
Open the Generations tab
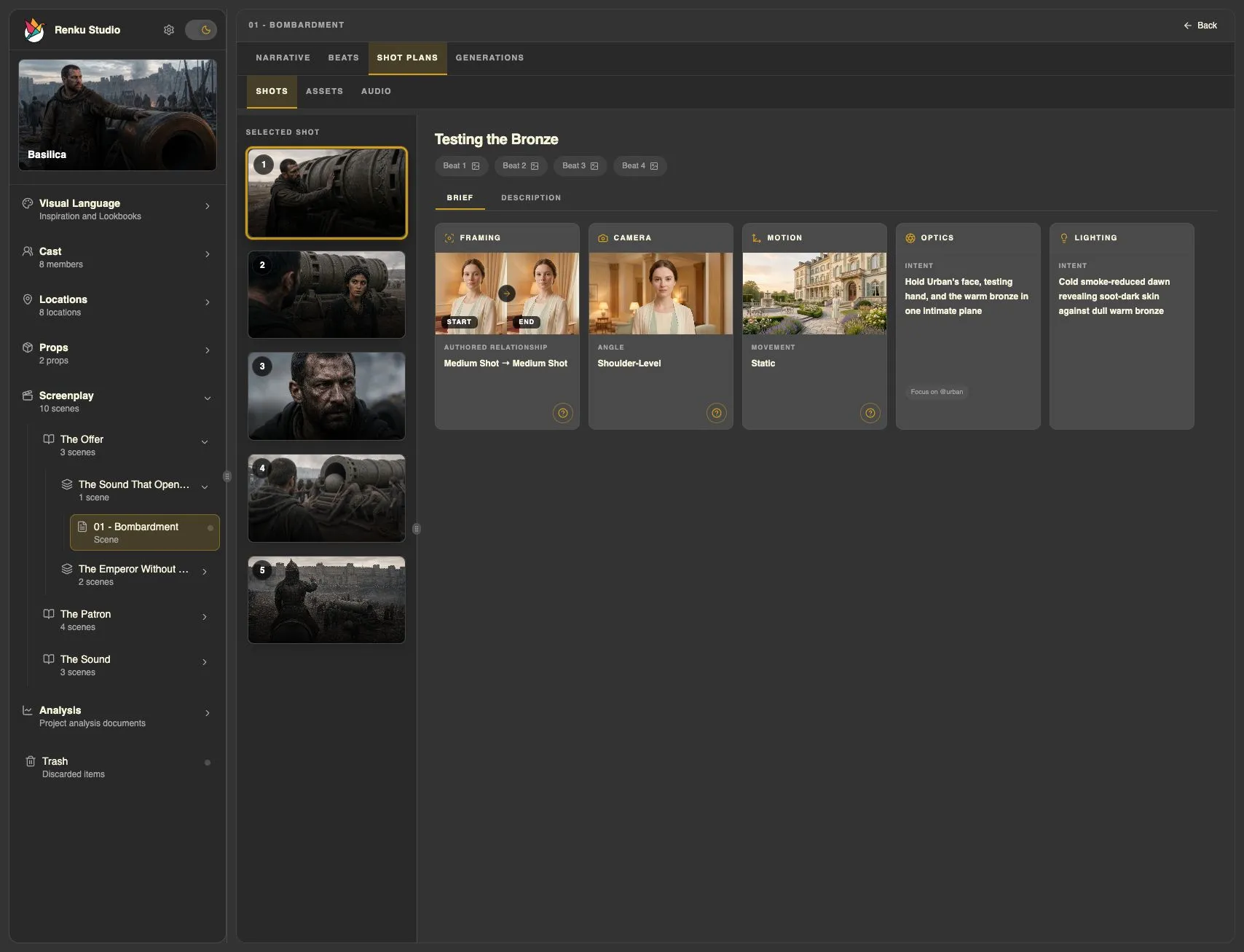(489, 58)
